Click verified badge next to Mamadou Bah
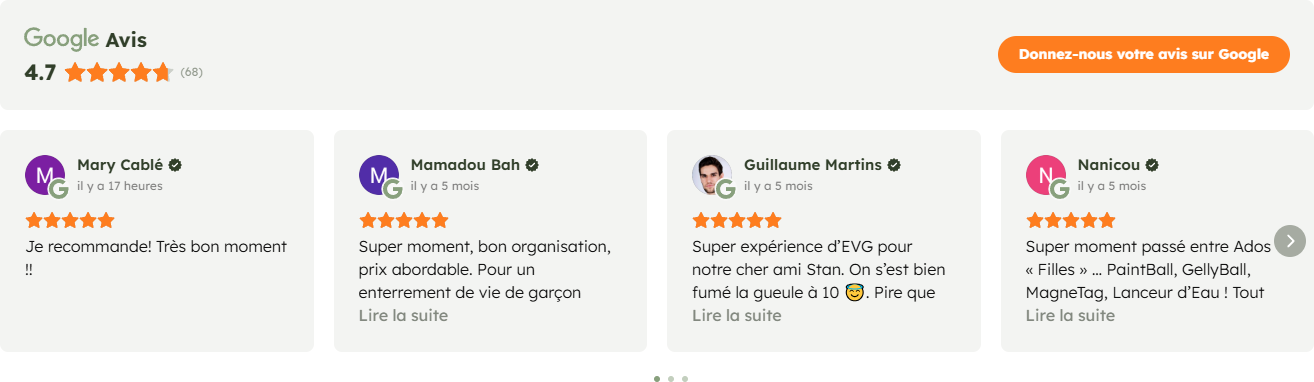The height and width of the screenshot is (382, 1314). tap(532, 165)
